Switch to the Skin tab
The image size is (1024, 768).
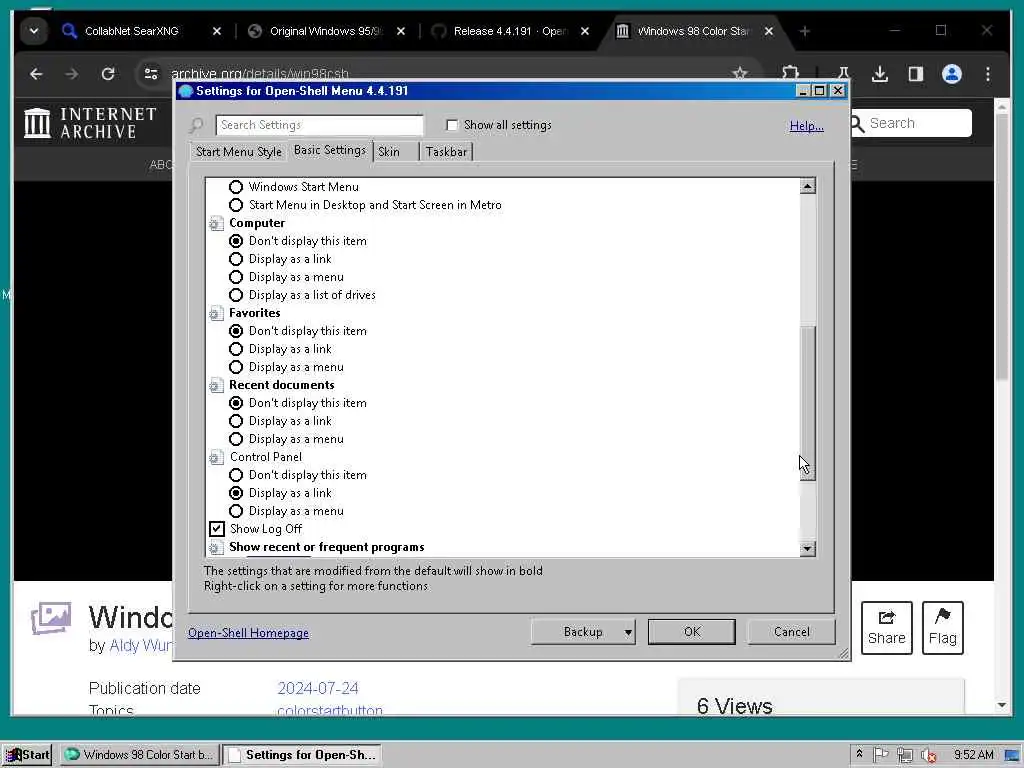(395, 152)
